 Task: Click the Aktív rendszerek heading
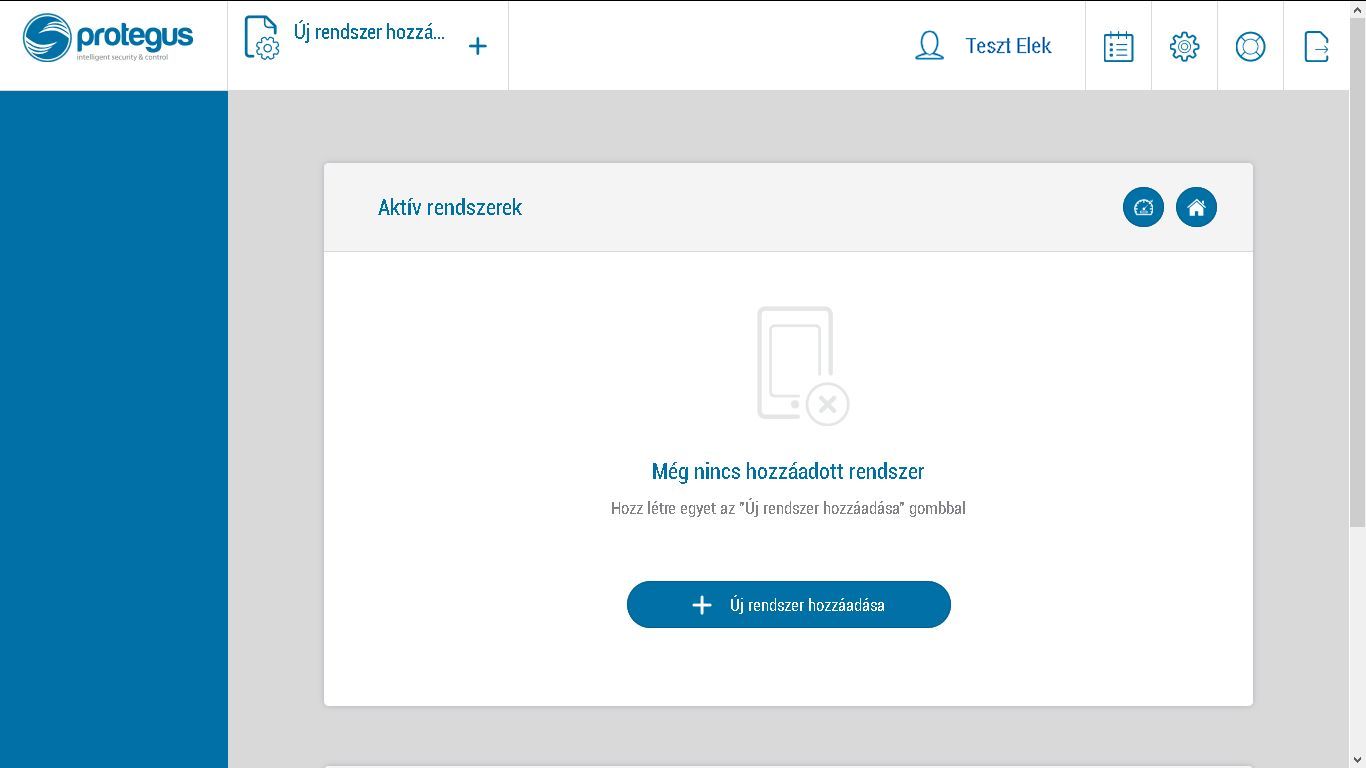[x=449, y=207]
